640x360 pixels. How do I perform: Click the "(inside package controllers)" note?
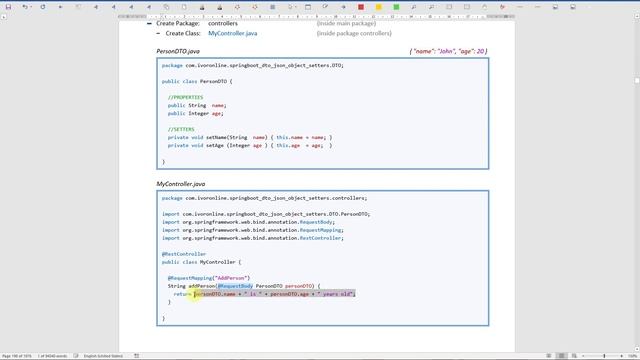click(354, 33)
